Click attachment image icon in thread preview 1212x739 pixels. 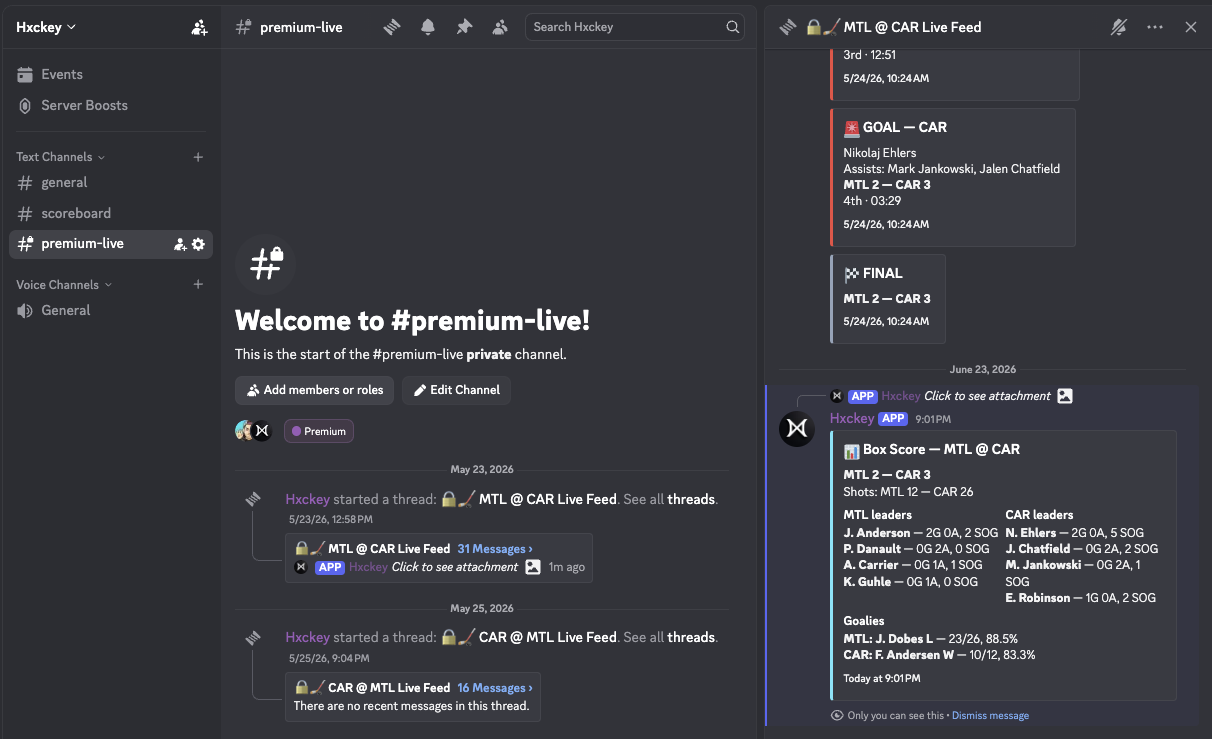click(533, 567)
